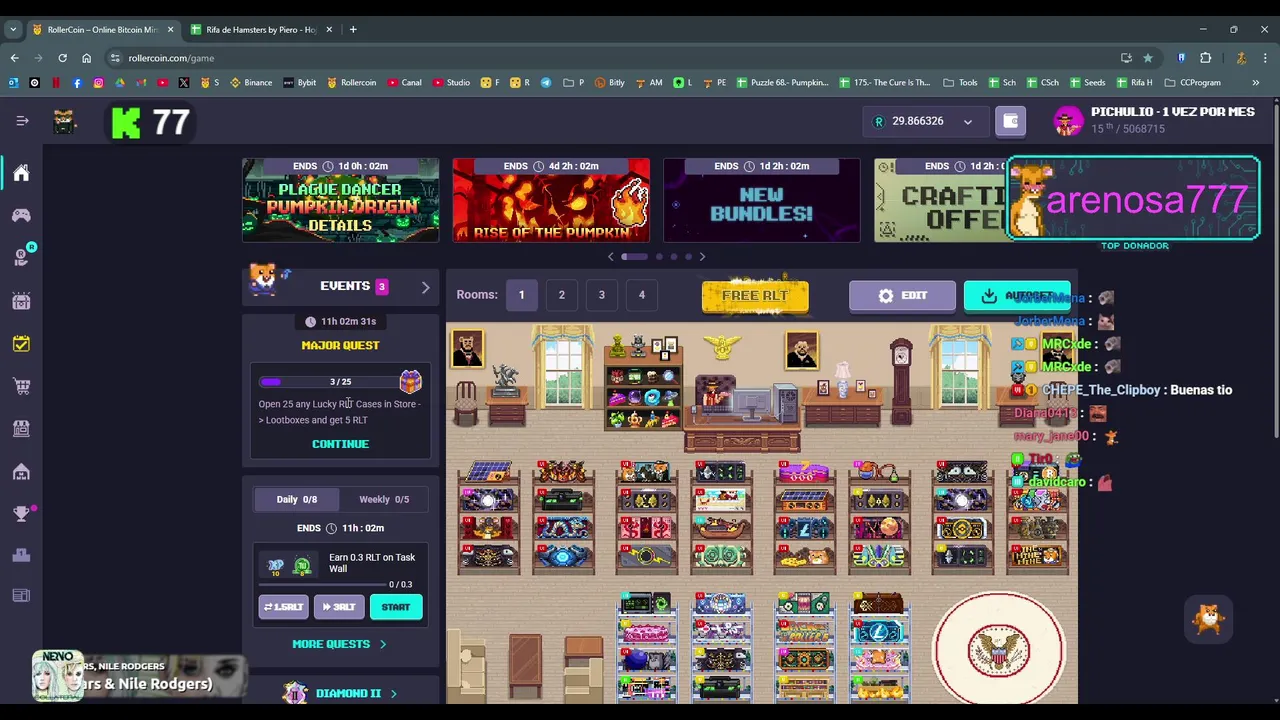Open the Binance bookmark
The width and height of the screenshot is (1280, 720).
tap(251, 82)
